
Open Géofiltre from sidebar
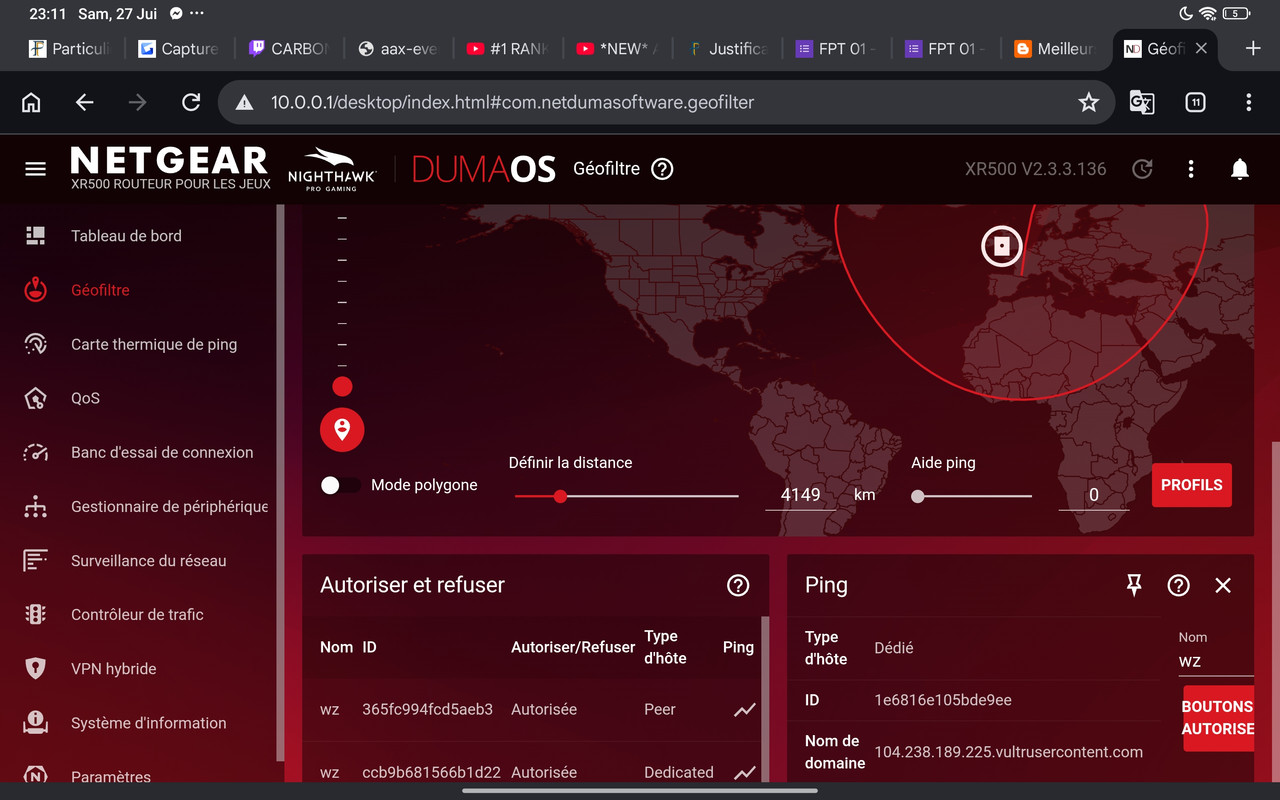[100, 290]
